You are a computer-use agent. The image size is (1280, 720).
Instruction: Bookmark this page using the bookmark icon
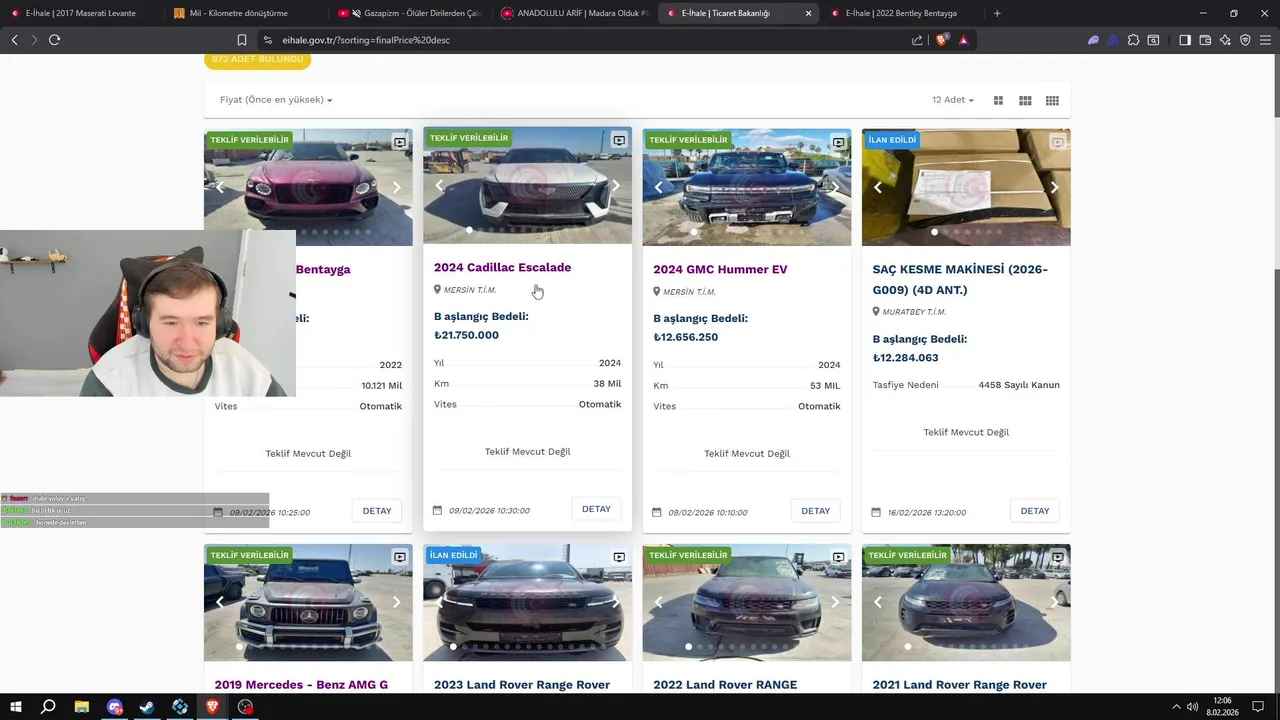tap(241, 40)
